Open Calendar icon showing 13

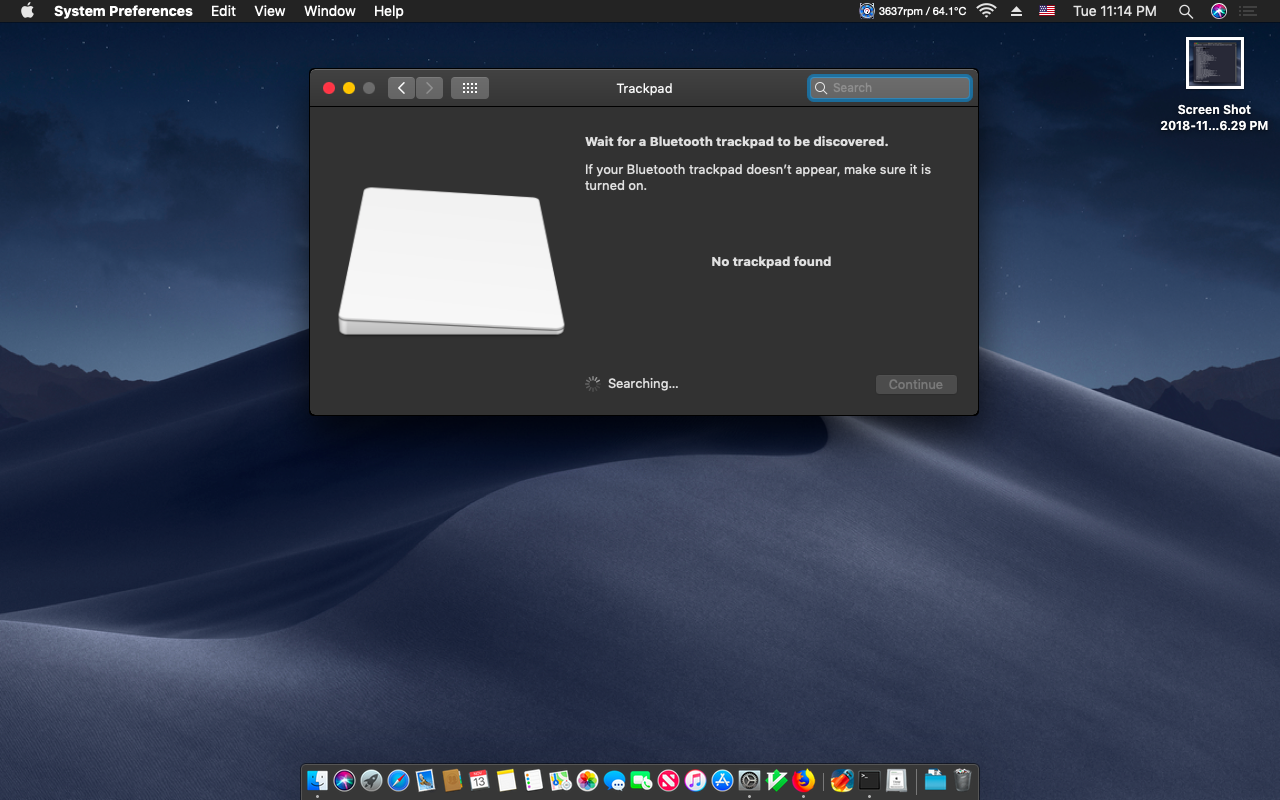(x=479, y=780)
